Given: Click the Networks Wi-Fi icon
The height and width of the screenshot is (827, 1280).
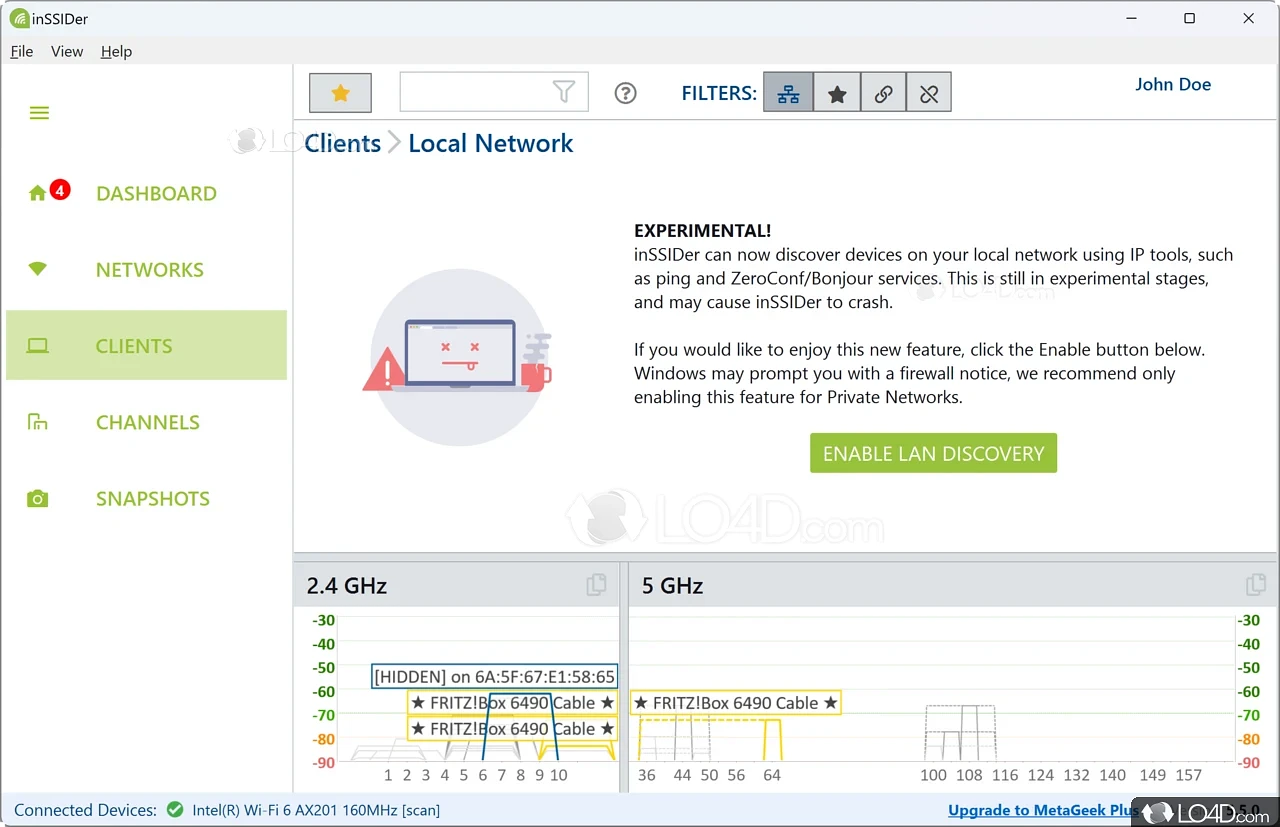Looking at the screenshot, I should click(x=38, y=269).
